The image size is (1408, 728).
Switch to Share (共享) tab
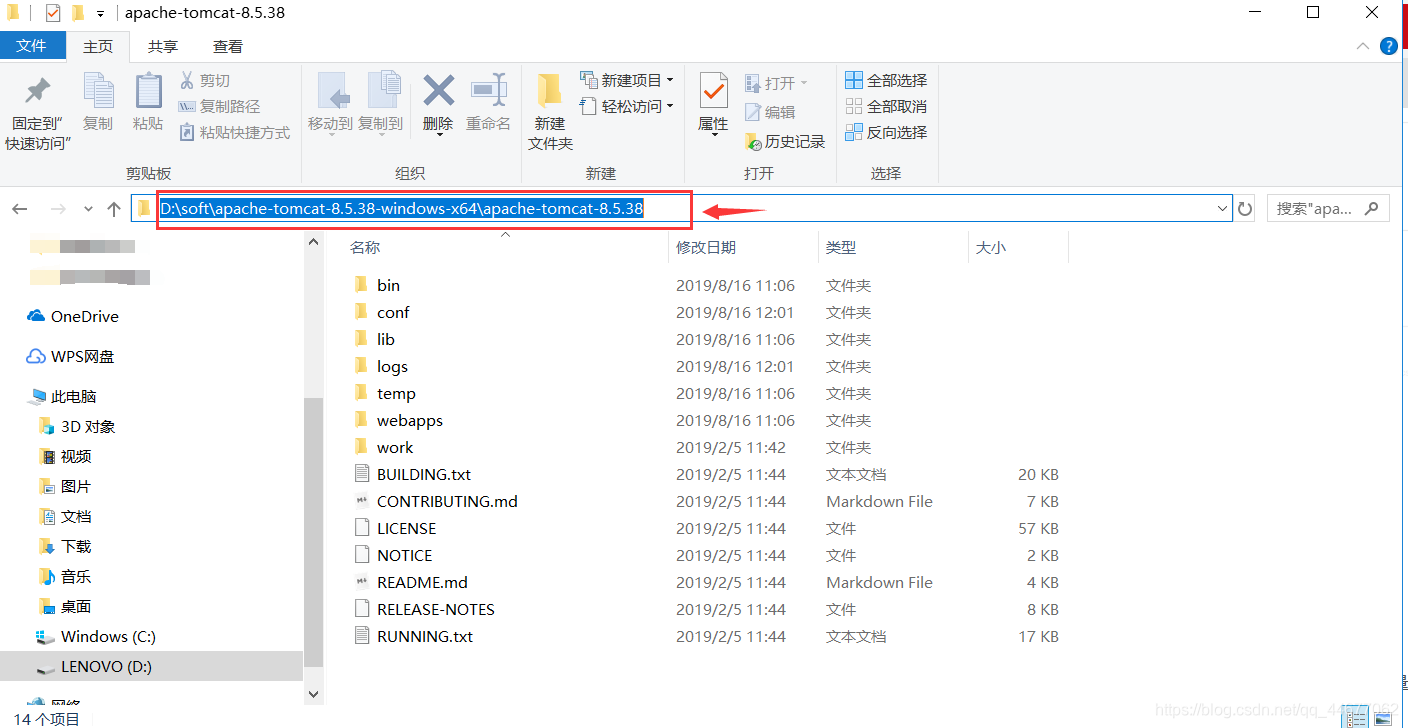click(163, 46)
